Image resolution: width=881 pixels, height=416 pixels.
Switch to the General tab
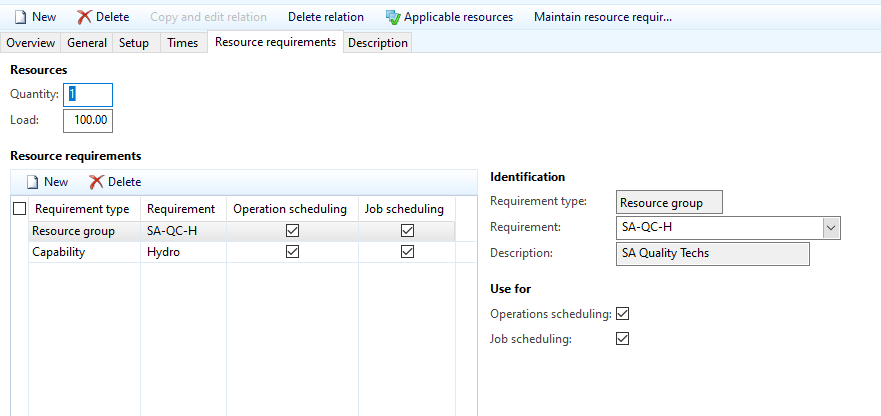click(87, 43)
